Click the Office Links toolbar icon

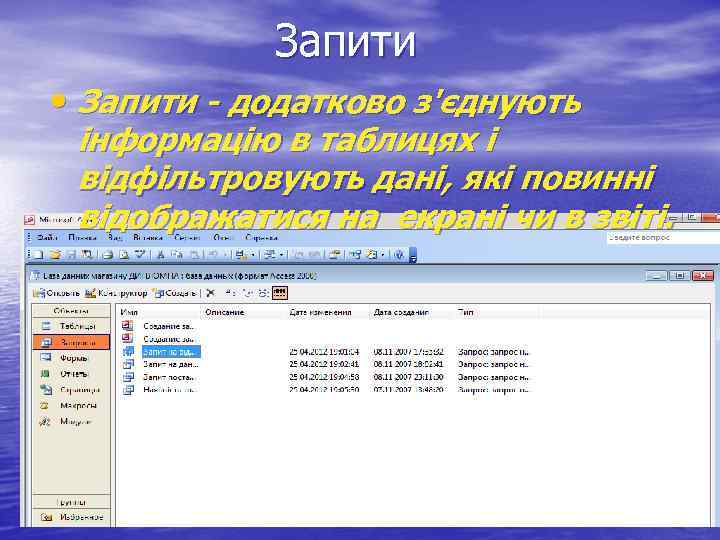[240, 254]
